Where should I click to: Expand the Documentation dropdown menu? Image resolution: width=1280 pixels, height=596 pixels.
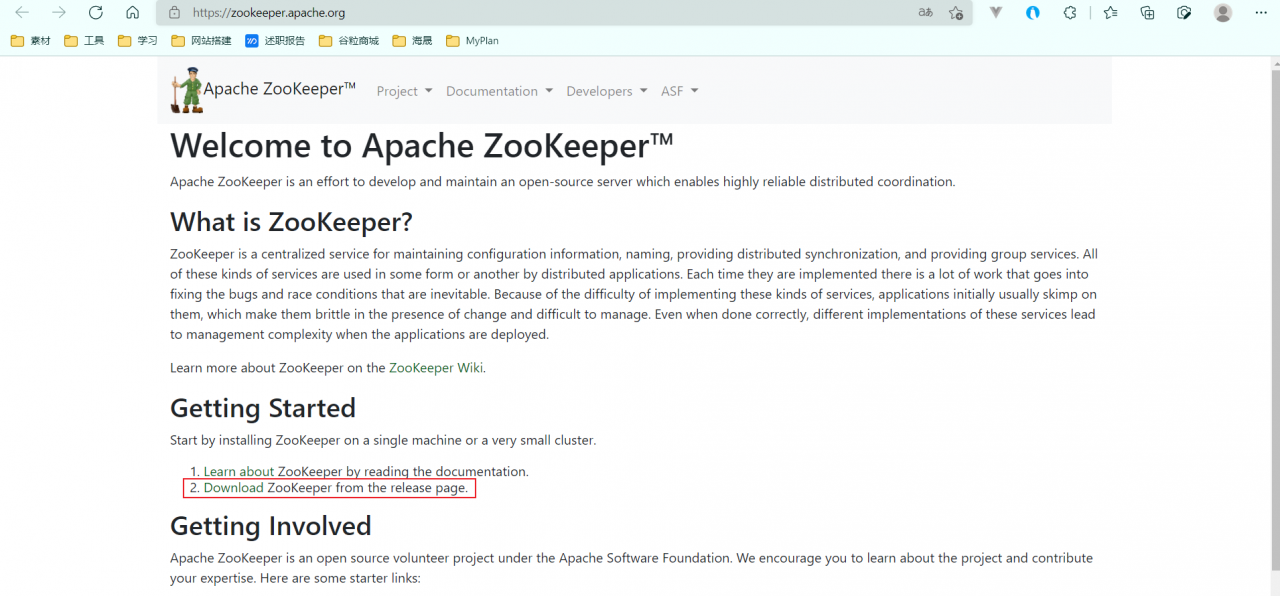(499, 91)
